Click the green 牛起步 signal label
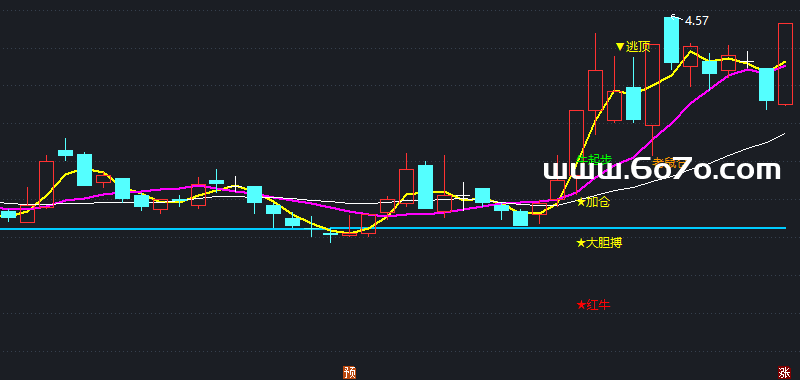 pyautogui.click(x=594, y=159)
